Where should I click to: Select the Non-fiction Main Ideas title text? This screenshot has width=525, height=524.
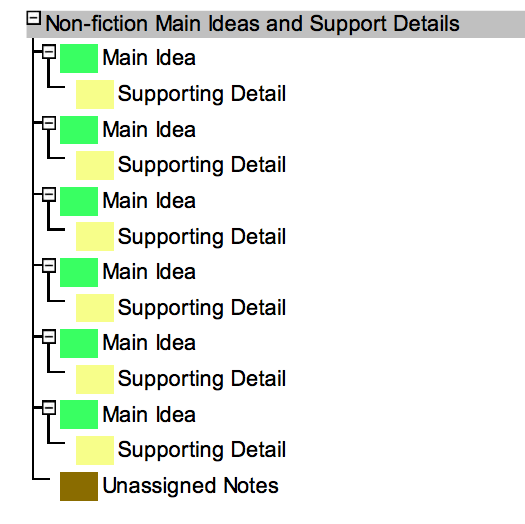tap(252, 24)
